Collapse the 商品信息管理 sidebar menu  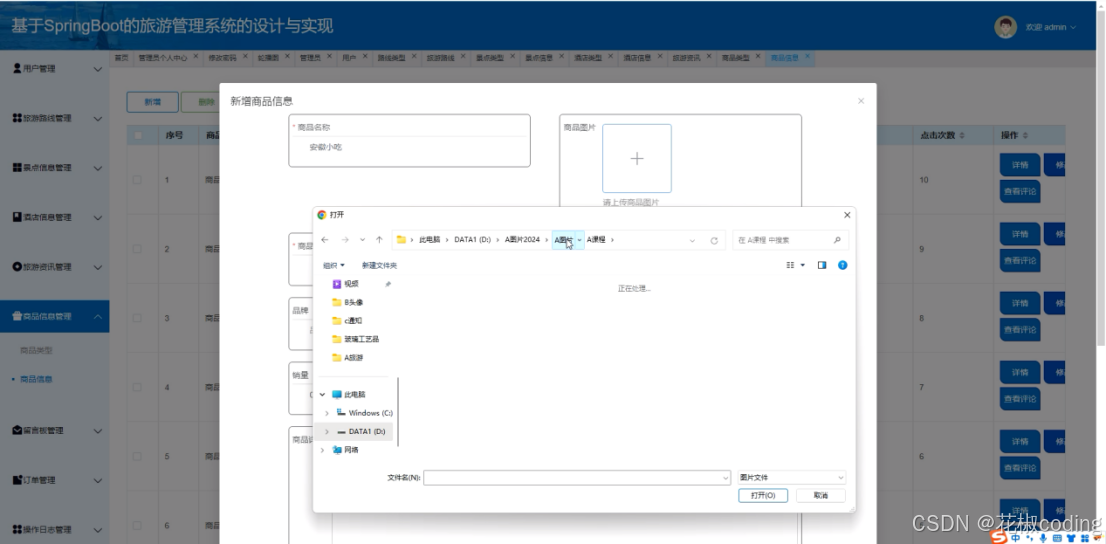54,316
